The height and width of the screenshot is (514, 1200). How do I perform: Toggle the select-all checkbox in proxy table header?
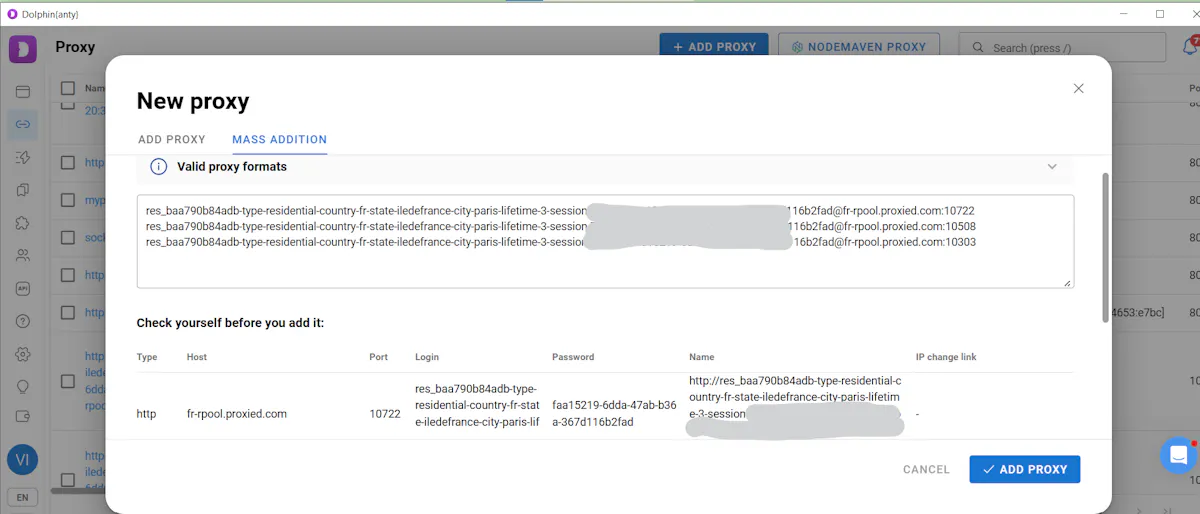(x=67, y=88)
